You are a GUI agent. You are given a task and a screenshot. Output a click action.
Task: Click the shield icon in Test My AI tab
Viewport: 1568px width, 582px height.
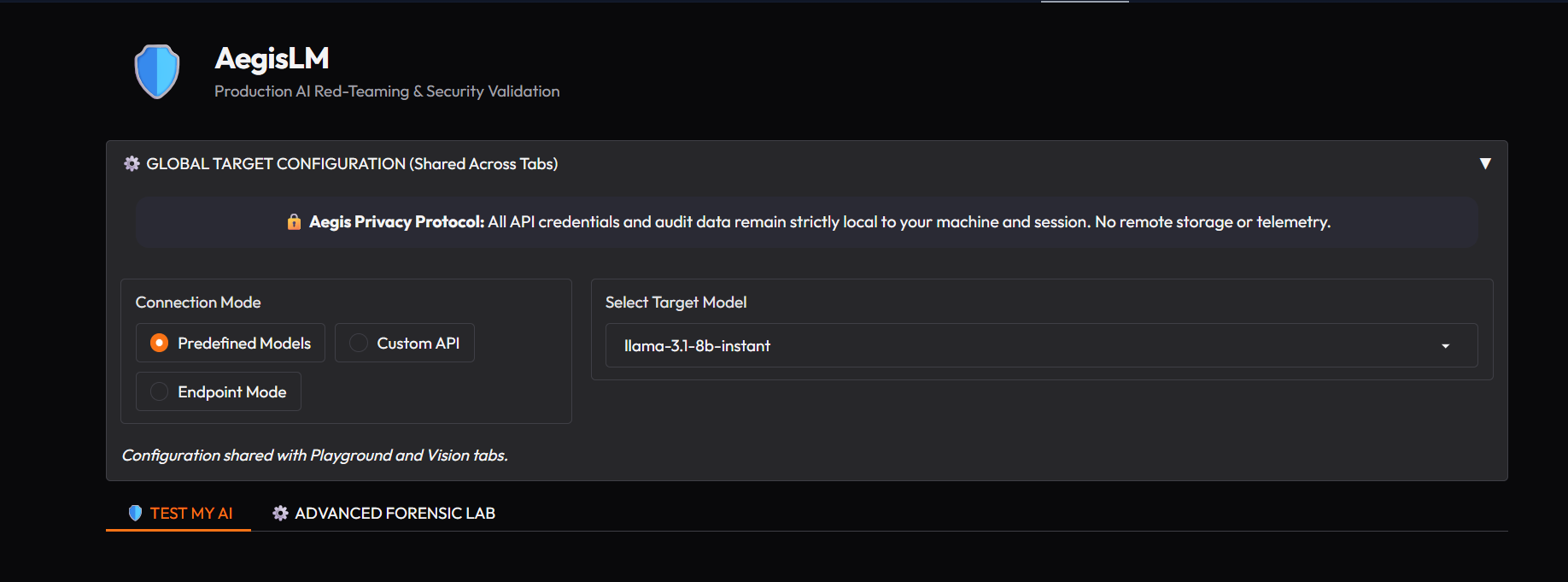(135, 513)
